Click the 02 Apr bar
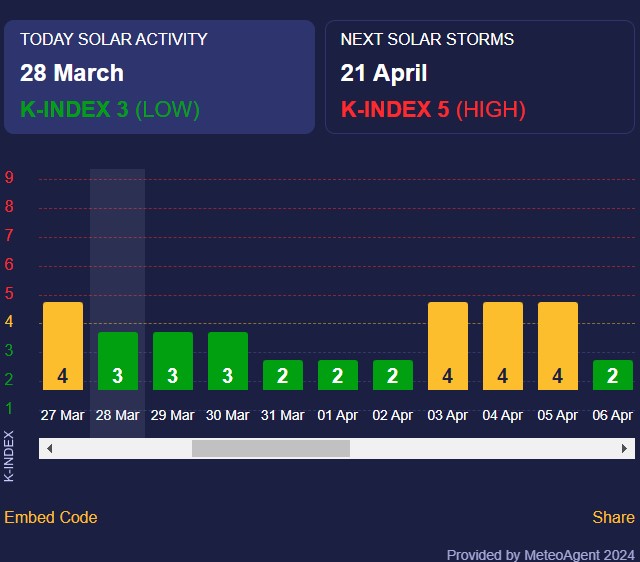Image resolution: width=640 pixels, height=562 pixels. coord(393,375)
